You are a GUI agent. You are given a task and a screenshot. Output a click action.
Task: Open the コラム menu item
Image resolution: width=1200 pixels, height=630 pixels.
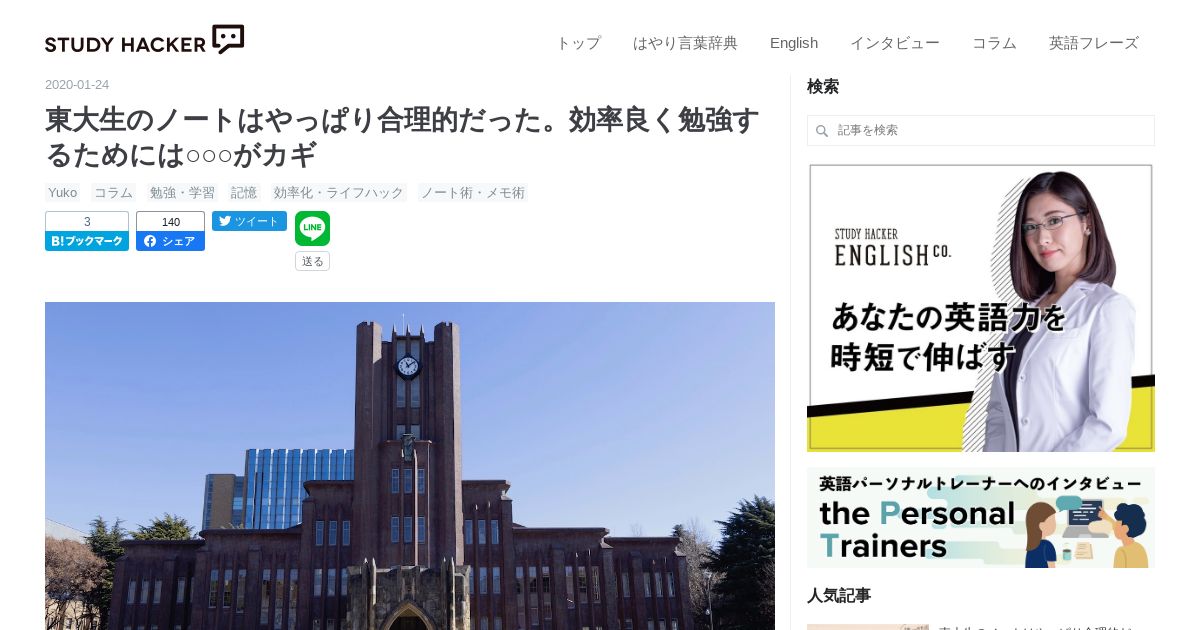pyautogui.click(x=994, y=43)
